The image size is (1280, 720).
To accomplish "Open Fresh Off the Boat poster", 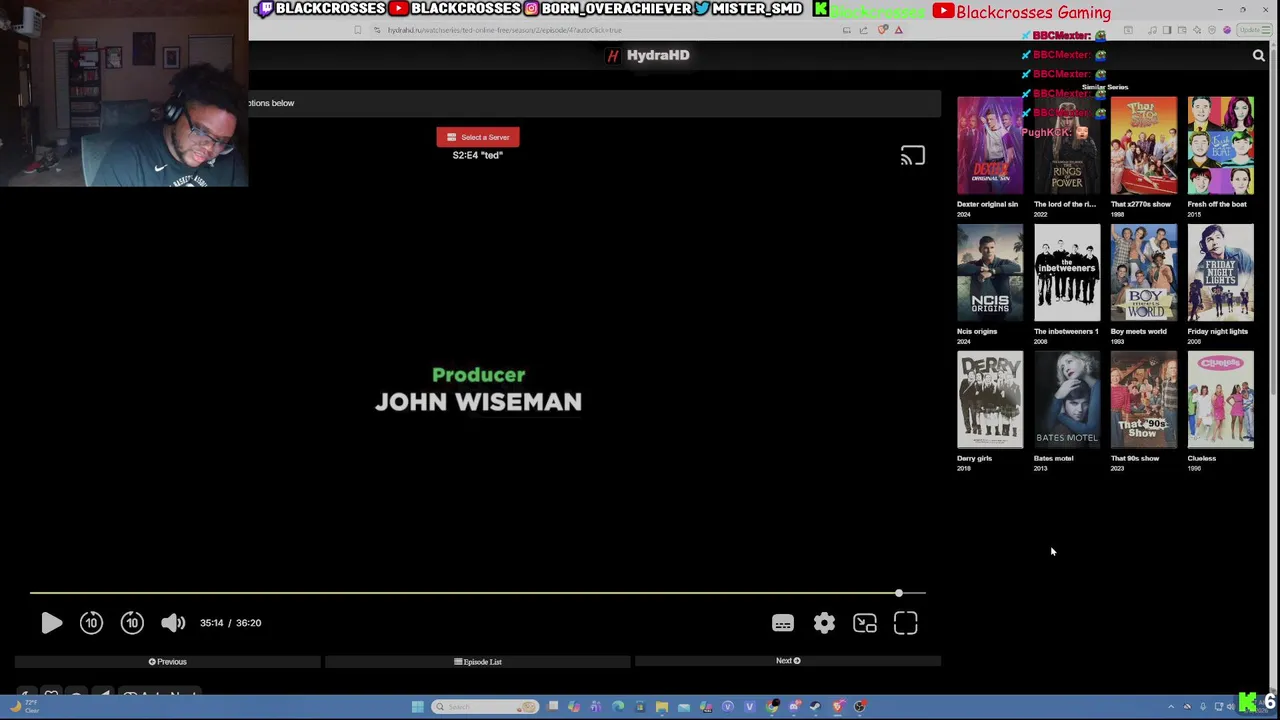I will [x=1220, y=146].
